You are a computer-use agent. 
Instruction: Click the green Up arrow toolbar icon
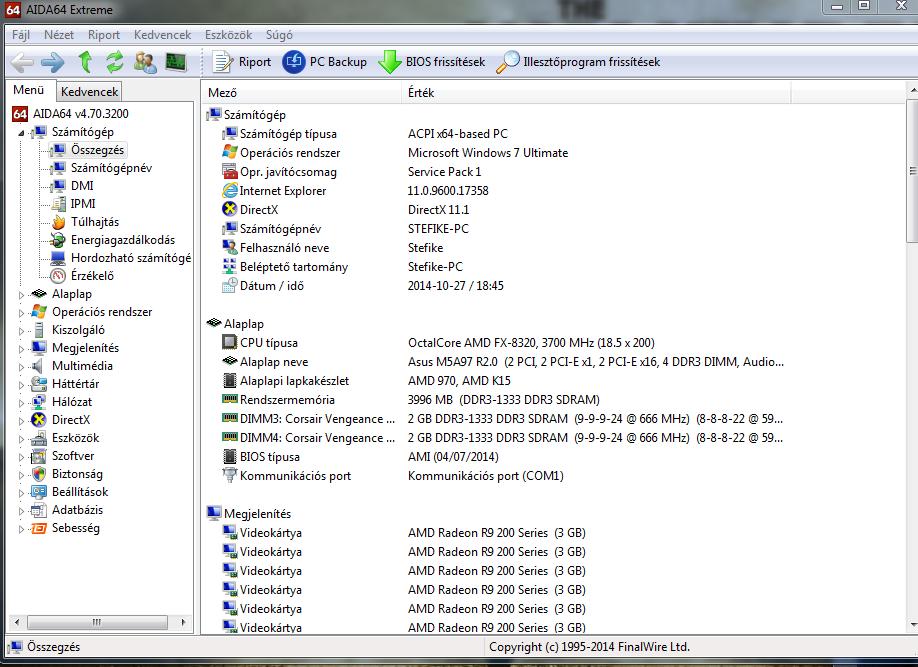click(x=85, y=62)
